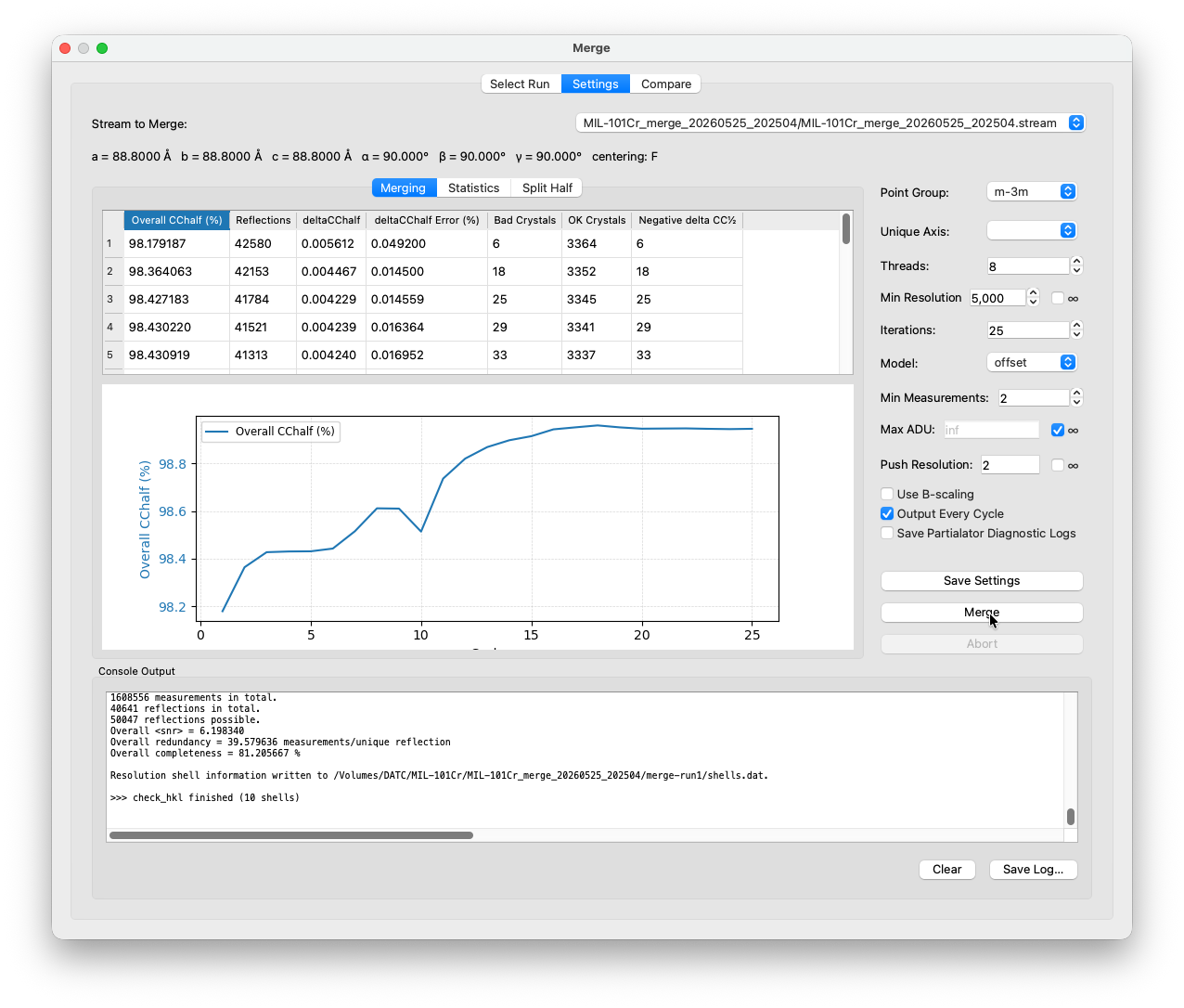The height and width of the screenshot is (1008, 1184).
Task: Click the Save Settings button
Action: 982,580
